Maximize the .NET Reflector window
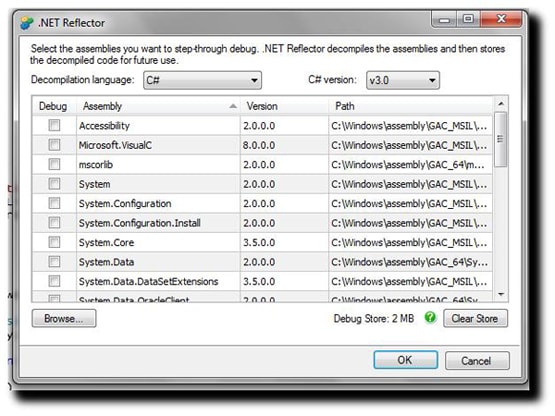 coord(468,19)
